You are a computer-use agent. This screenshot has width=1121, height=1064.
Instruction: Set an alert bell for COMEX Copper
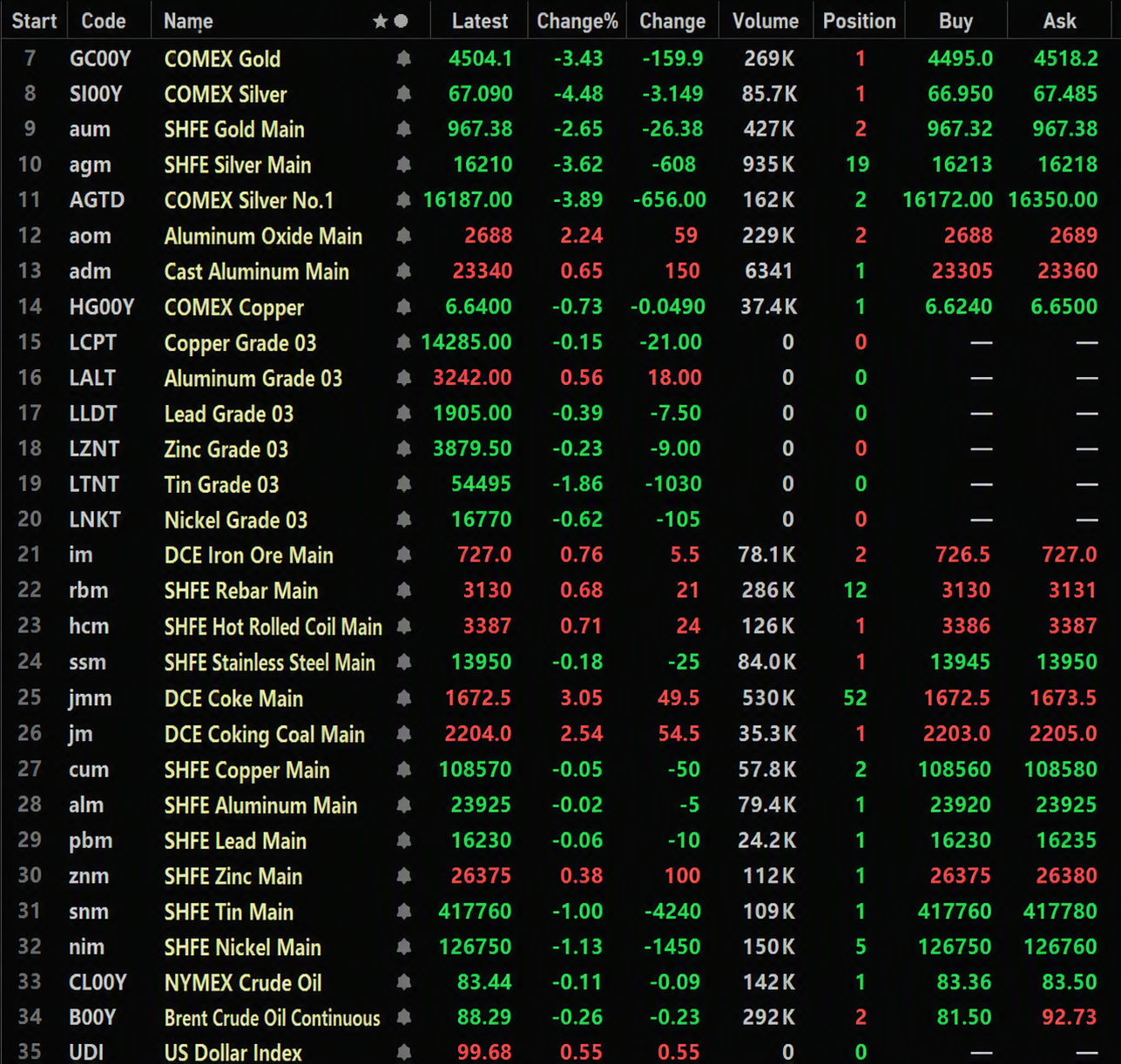point(403,307)
